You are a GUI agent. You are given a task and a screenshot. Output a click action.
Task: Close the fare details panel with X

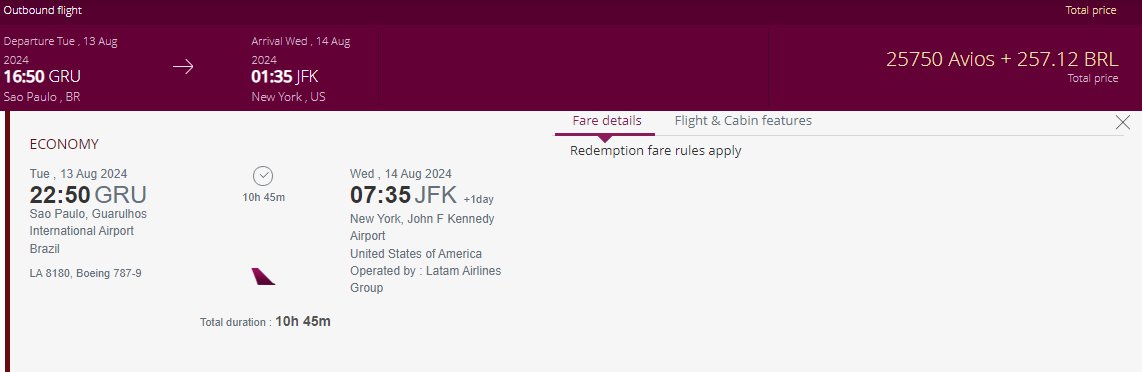pyautogui.click(x=1122, y=122)
